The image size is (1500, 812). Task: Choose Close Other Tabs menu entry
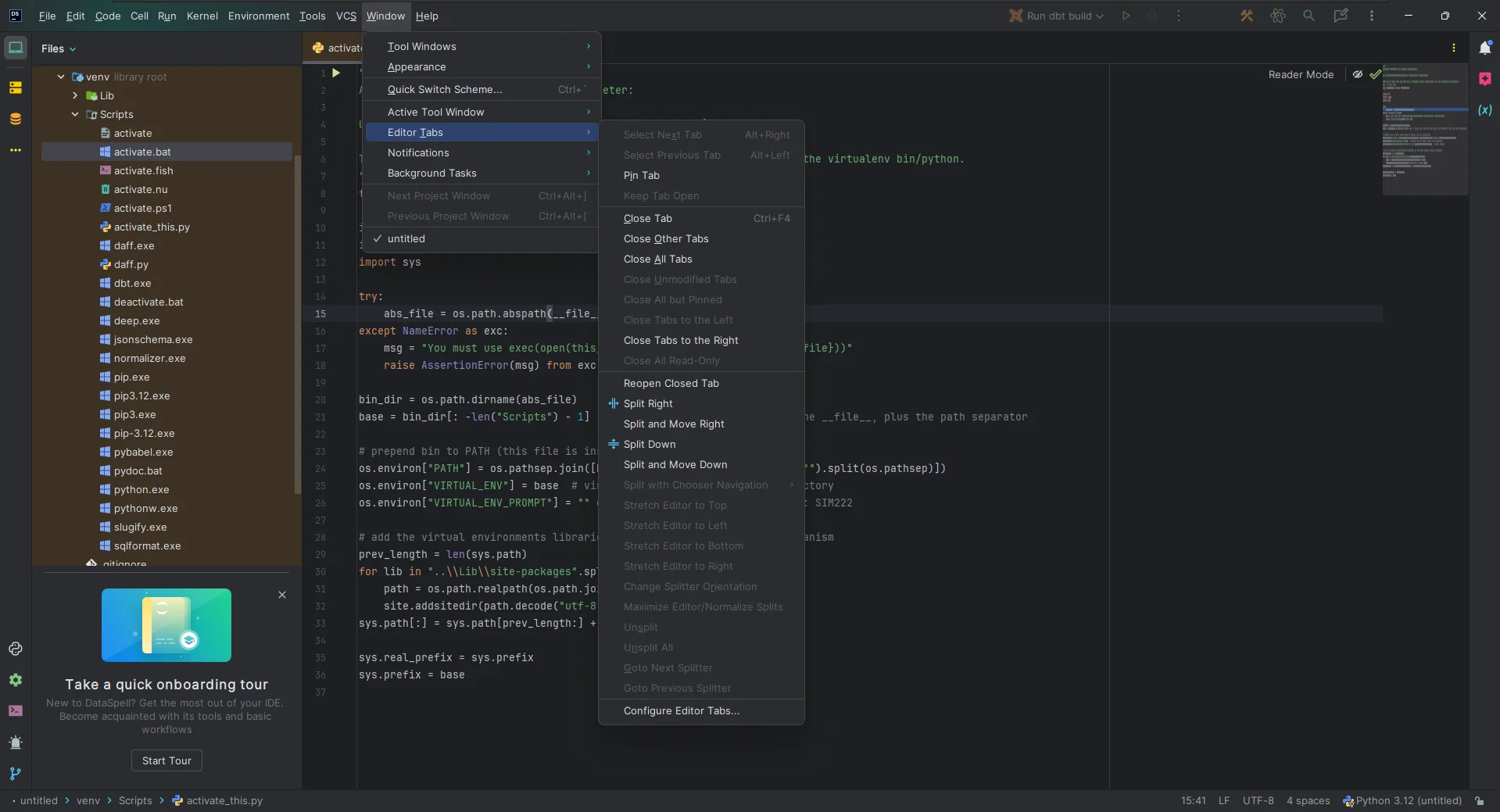666,239
